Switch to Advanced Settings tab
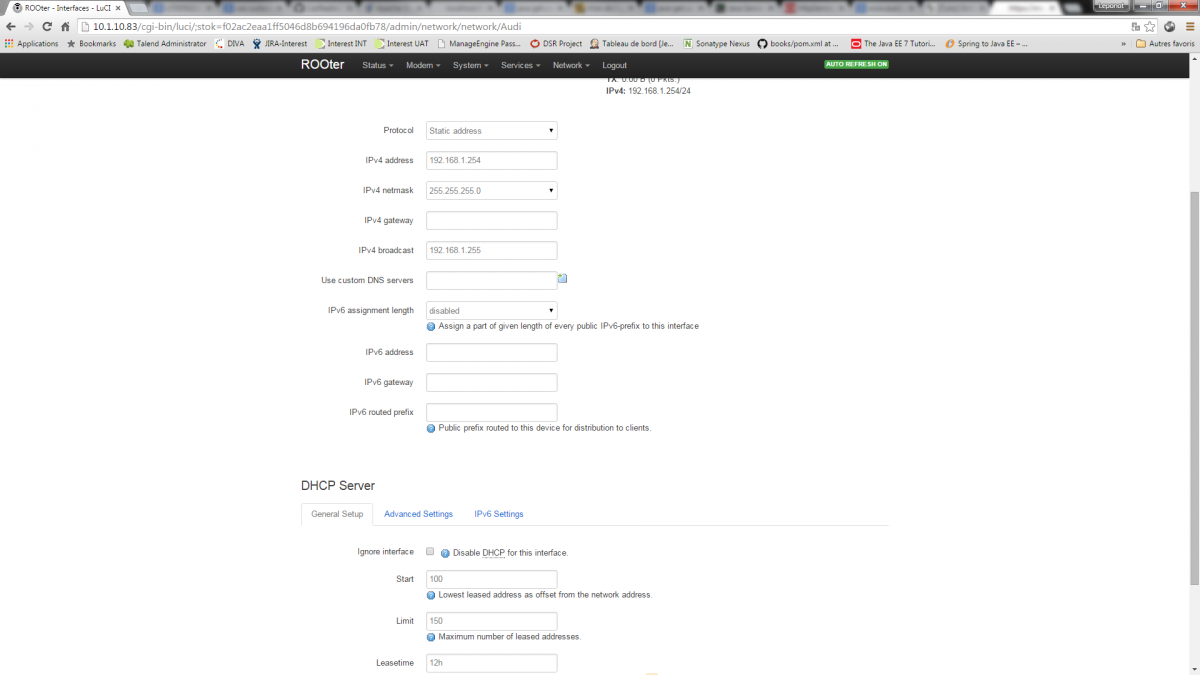 click(x=418, y=514)
